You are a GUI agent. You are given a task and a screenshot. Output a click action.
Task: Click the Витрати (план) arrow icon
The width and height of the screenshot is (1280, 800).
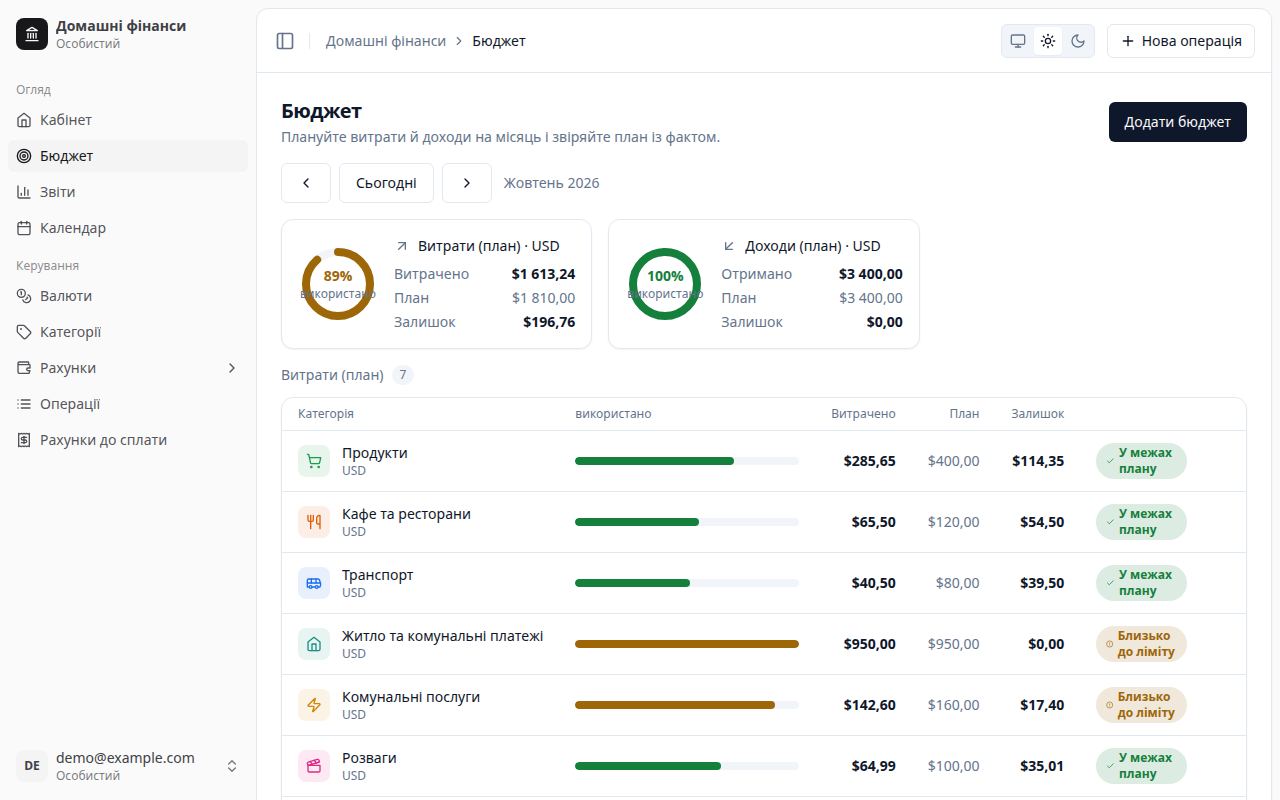point(402,246)
